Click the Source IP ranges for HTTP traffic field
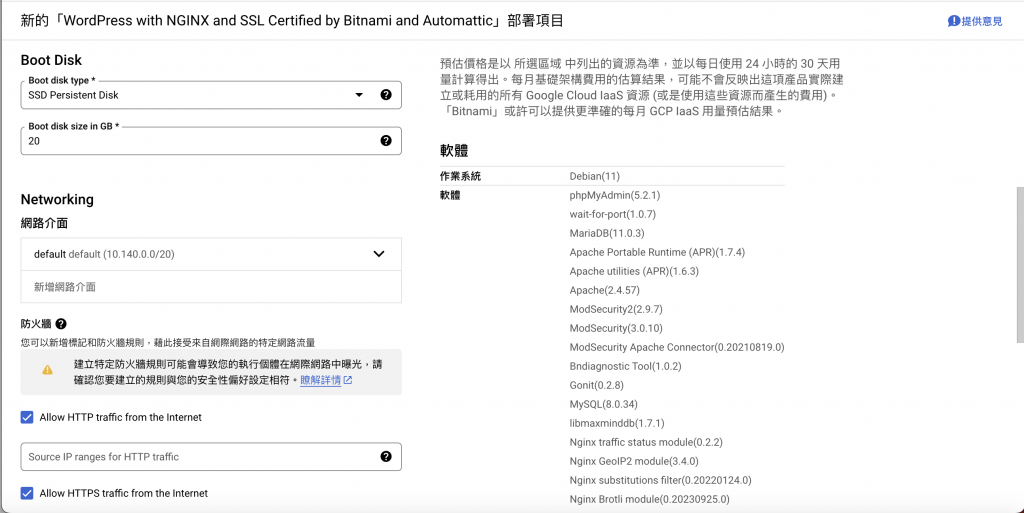This screenshot has width=1024, height=513. [211, 457]
